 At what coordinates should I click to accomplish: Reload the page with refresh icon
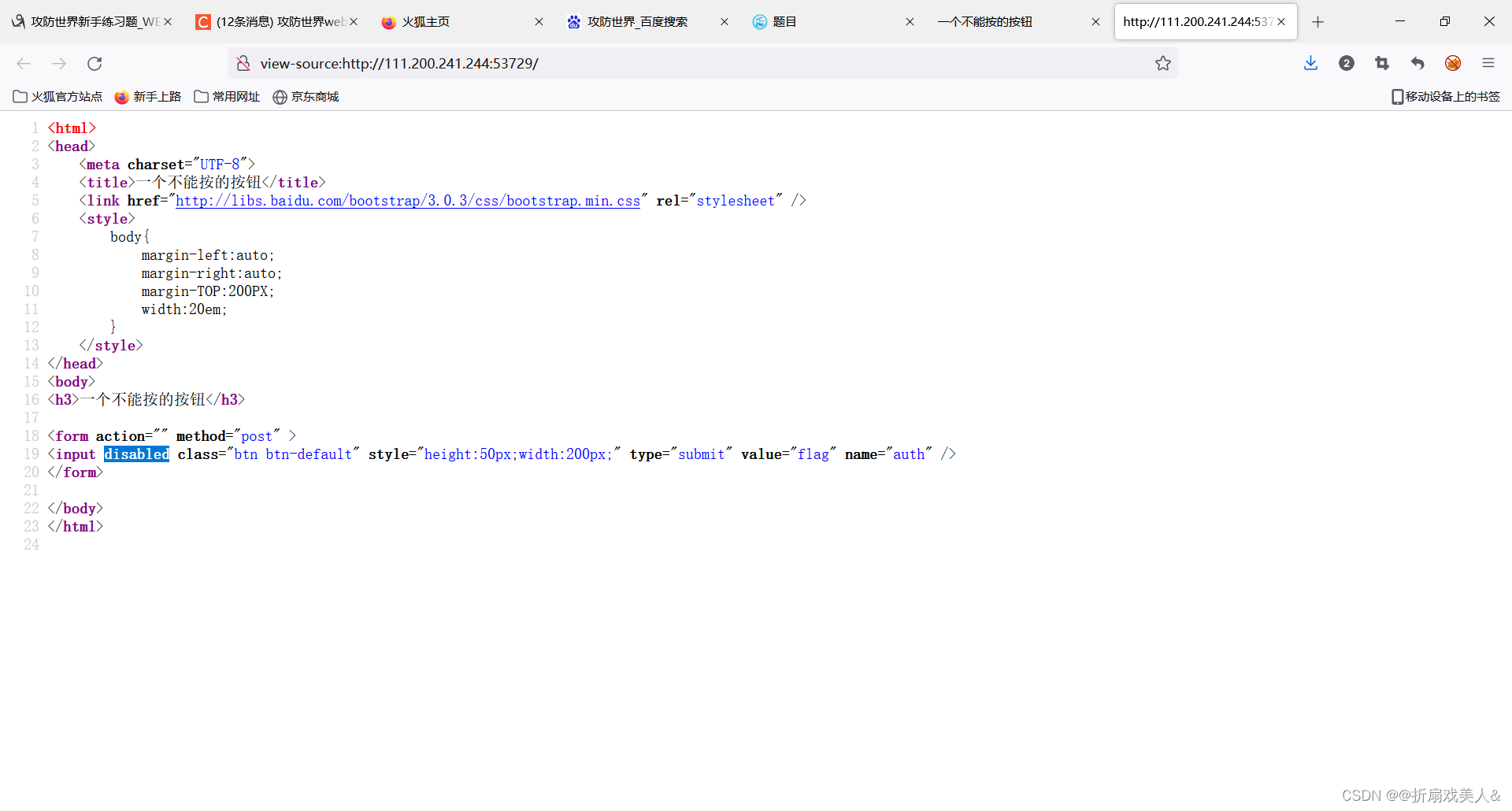[94, 64]
